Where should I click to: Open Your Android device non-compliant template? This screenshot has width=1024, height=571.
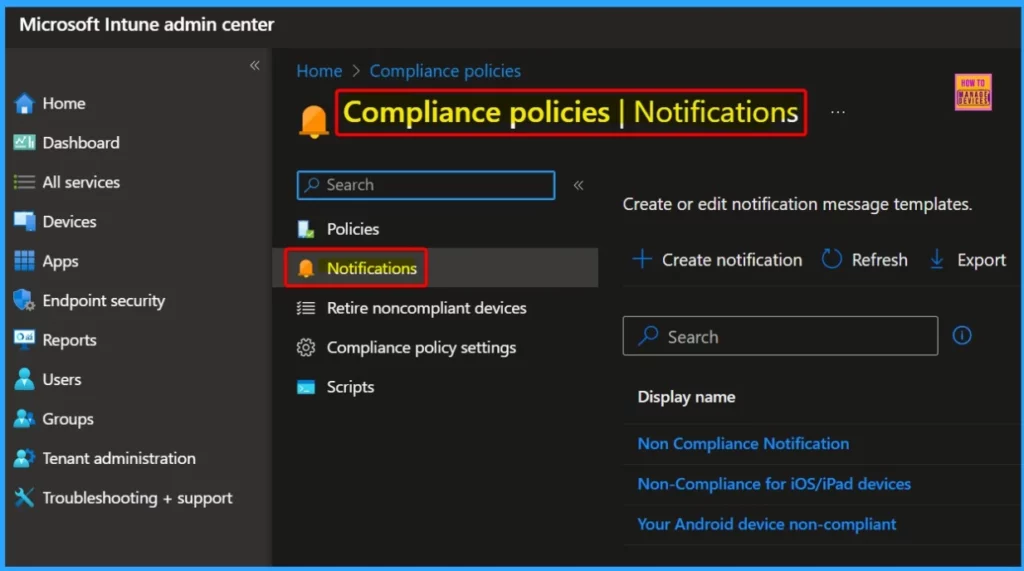coord(767,524)
